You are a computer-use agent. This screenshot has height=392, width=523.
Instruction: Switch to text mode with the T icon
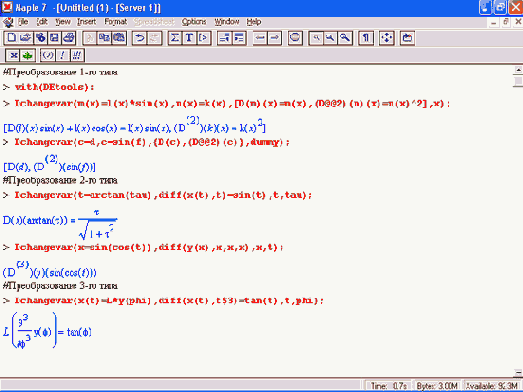189,38
